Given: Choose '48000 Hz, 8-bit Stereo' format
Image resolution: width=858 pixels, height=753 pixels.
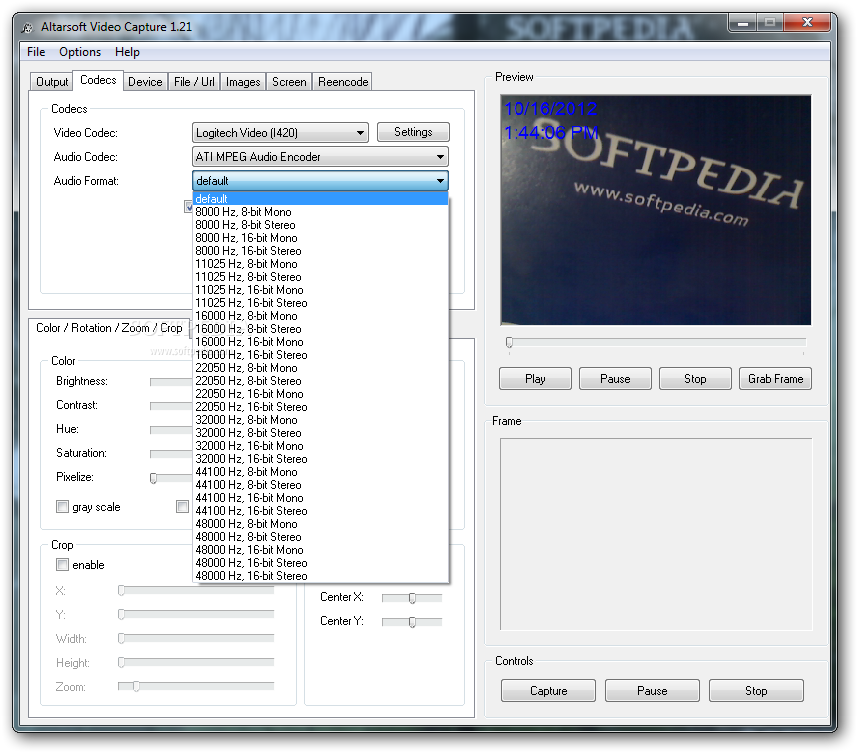Looking at the screenshot, I should click(320, 537).
